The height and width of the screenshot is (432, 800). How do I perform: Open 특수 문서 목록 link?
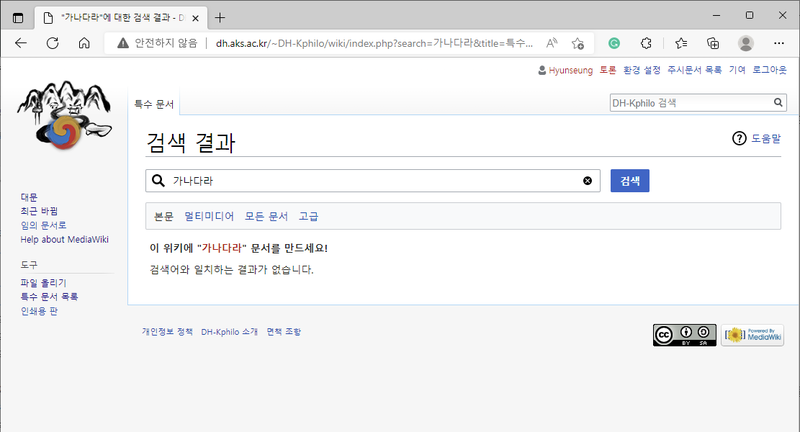[x=49, y=297]
